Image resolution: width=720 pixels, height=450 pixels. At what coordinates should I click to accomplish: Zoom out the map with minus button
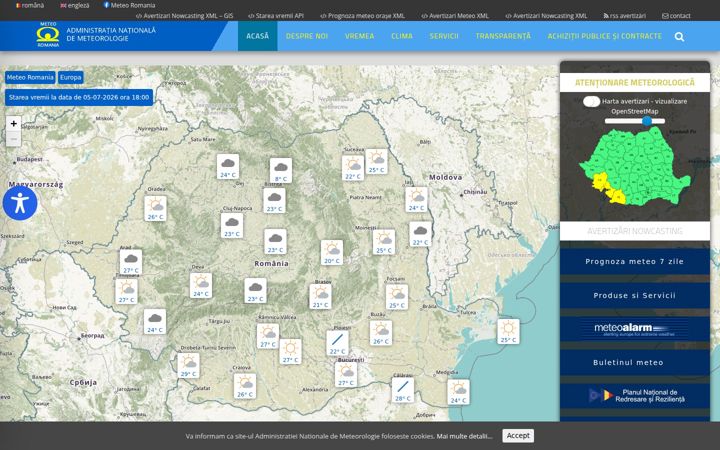click(14, 139)
